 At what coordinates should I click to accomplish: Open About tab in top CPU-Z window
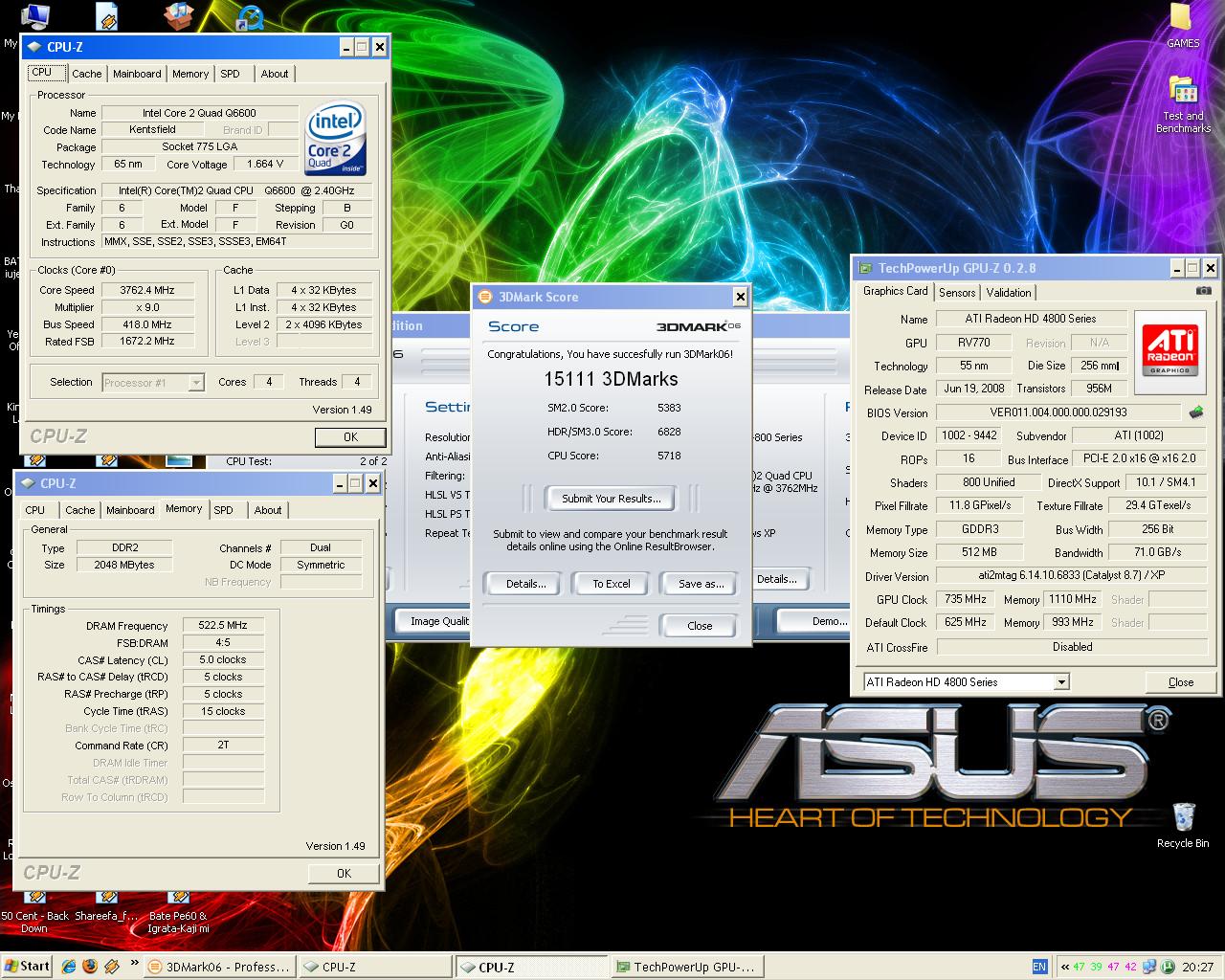275,74
